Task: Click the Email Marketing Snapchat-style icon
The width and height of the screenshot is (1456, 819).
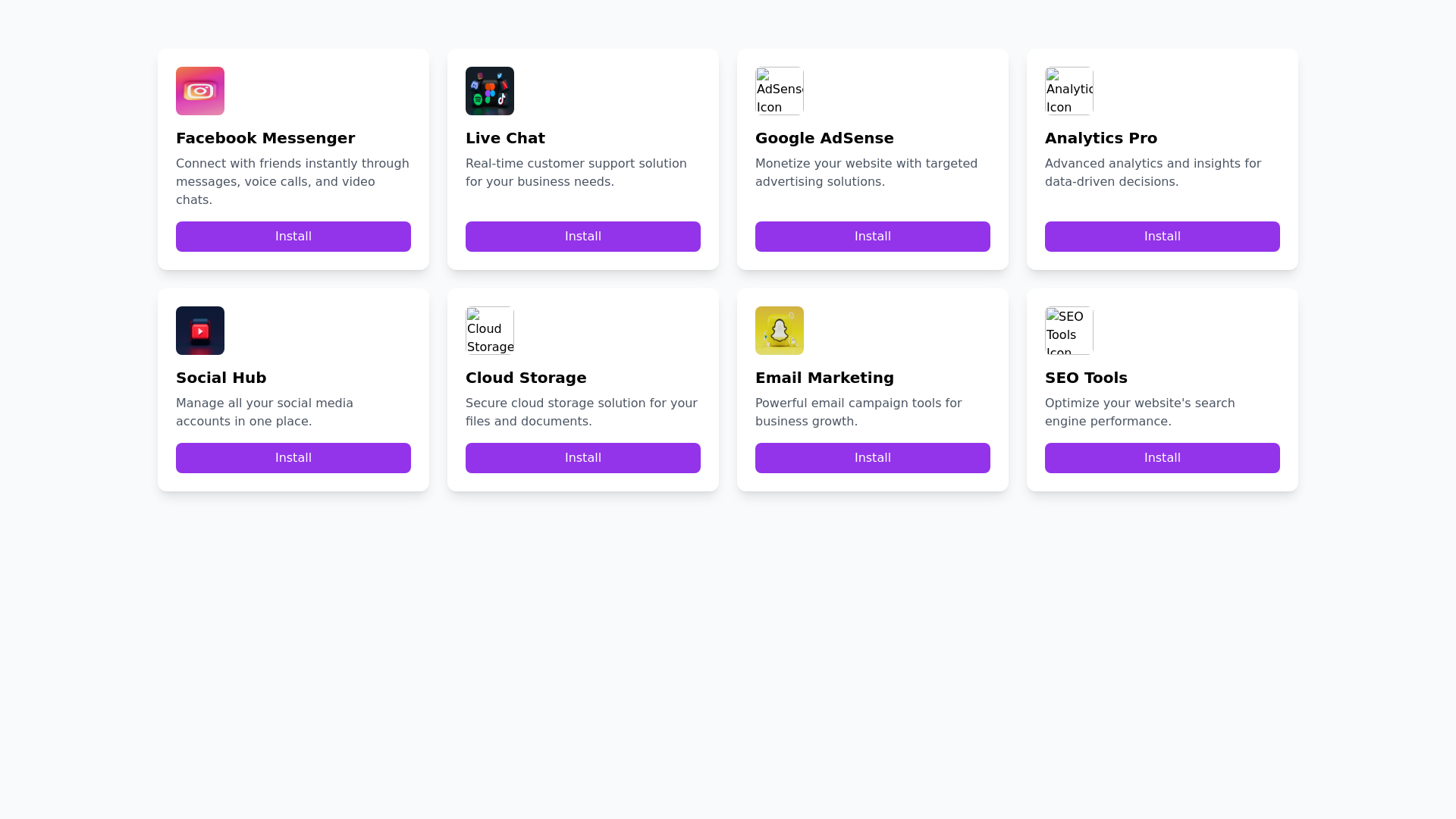Action: [x=780, y=331]
